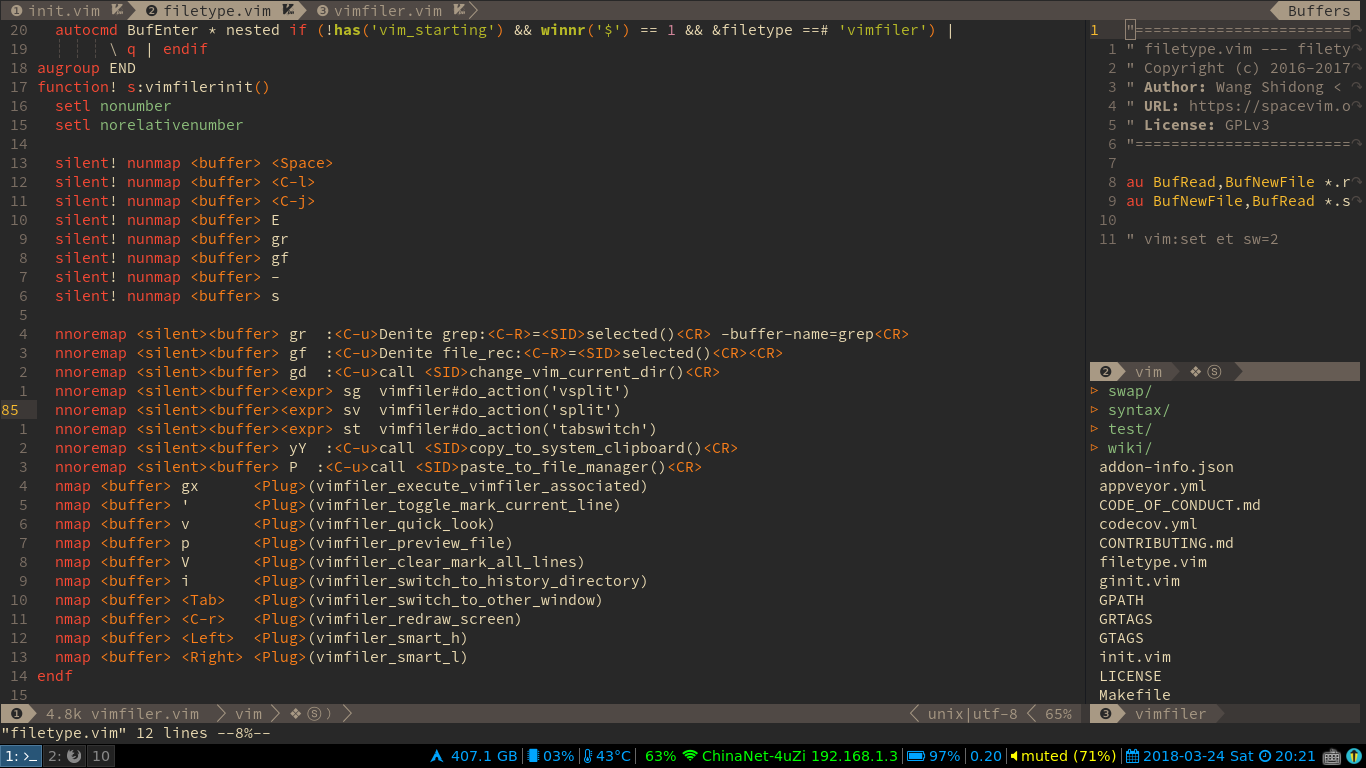Click the 'setl nonumber' line
Image resolution: width=1366 pixels, height=768 pixels.
pyautogui.click(x=113, y=106)
